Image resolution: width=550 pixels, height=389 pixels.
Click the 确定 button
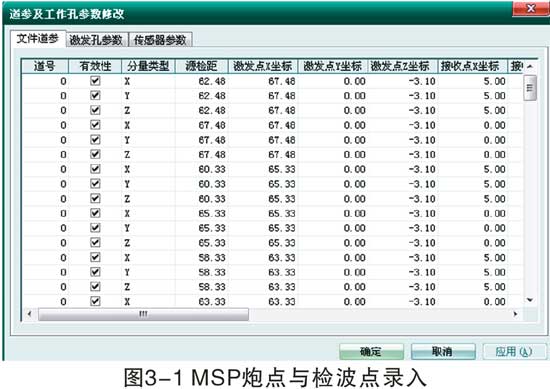[x=371, y=351]
